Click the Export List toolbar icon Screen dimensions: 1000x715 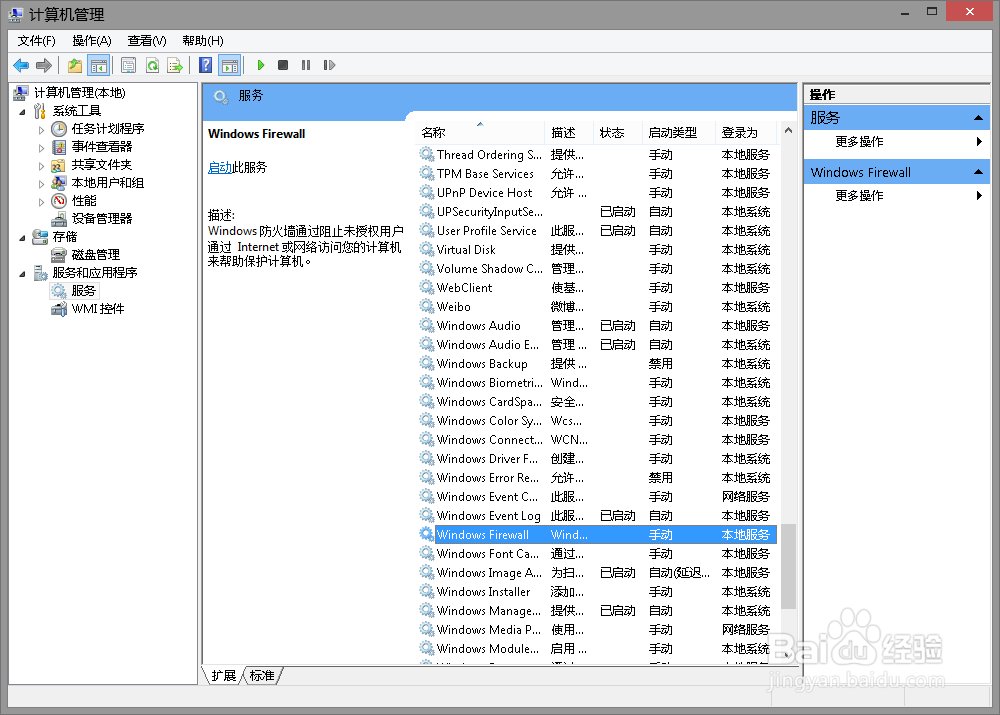click(x=176, y=64)
